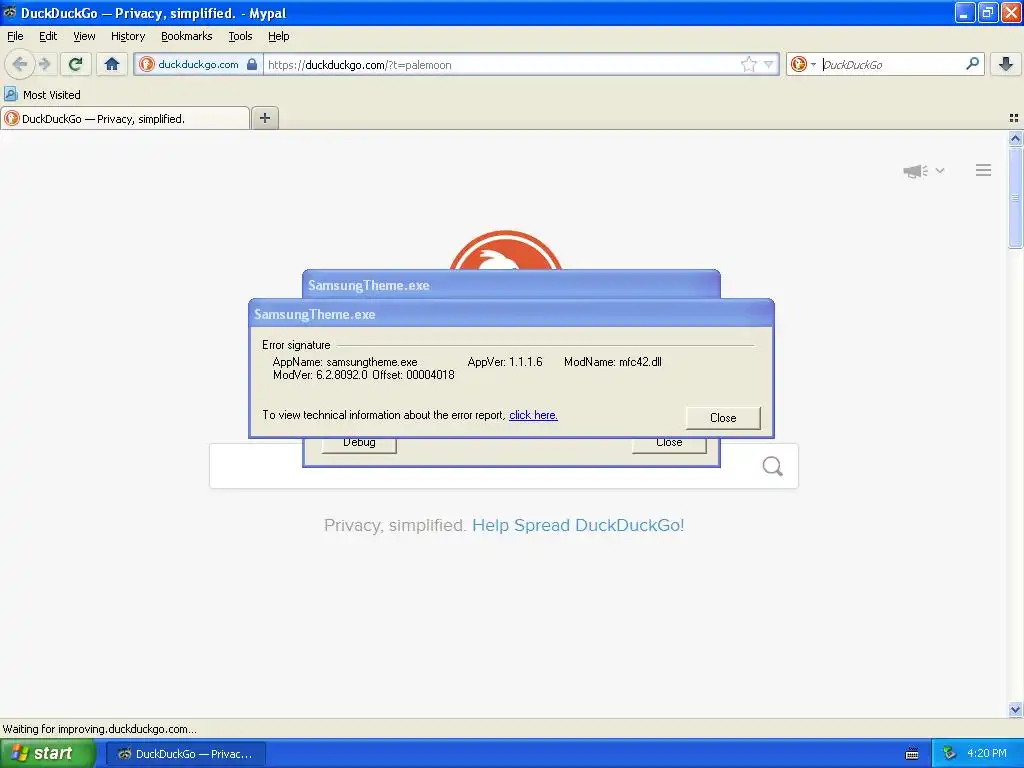Click the duckduckgo.com site identity badge

[199, 64]
